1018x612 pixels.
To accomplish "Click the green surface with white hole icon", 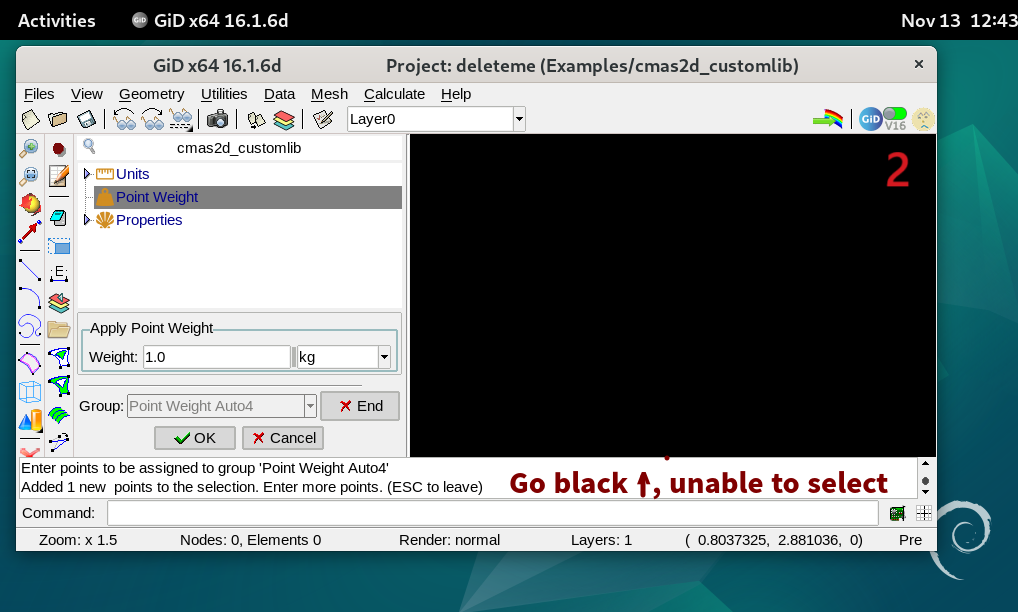I will (x=59, y=358).
